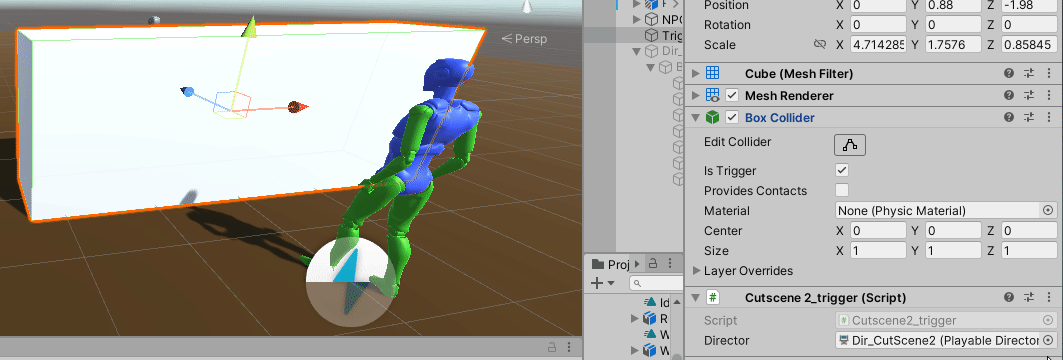Viewport: 1063px width, 360px height.
Task: Open presets for Cutscene 2_trigger script
Action: click(1029, 298)
